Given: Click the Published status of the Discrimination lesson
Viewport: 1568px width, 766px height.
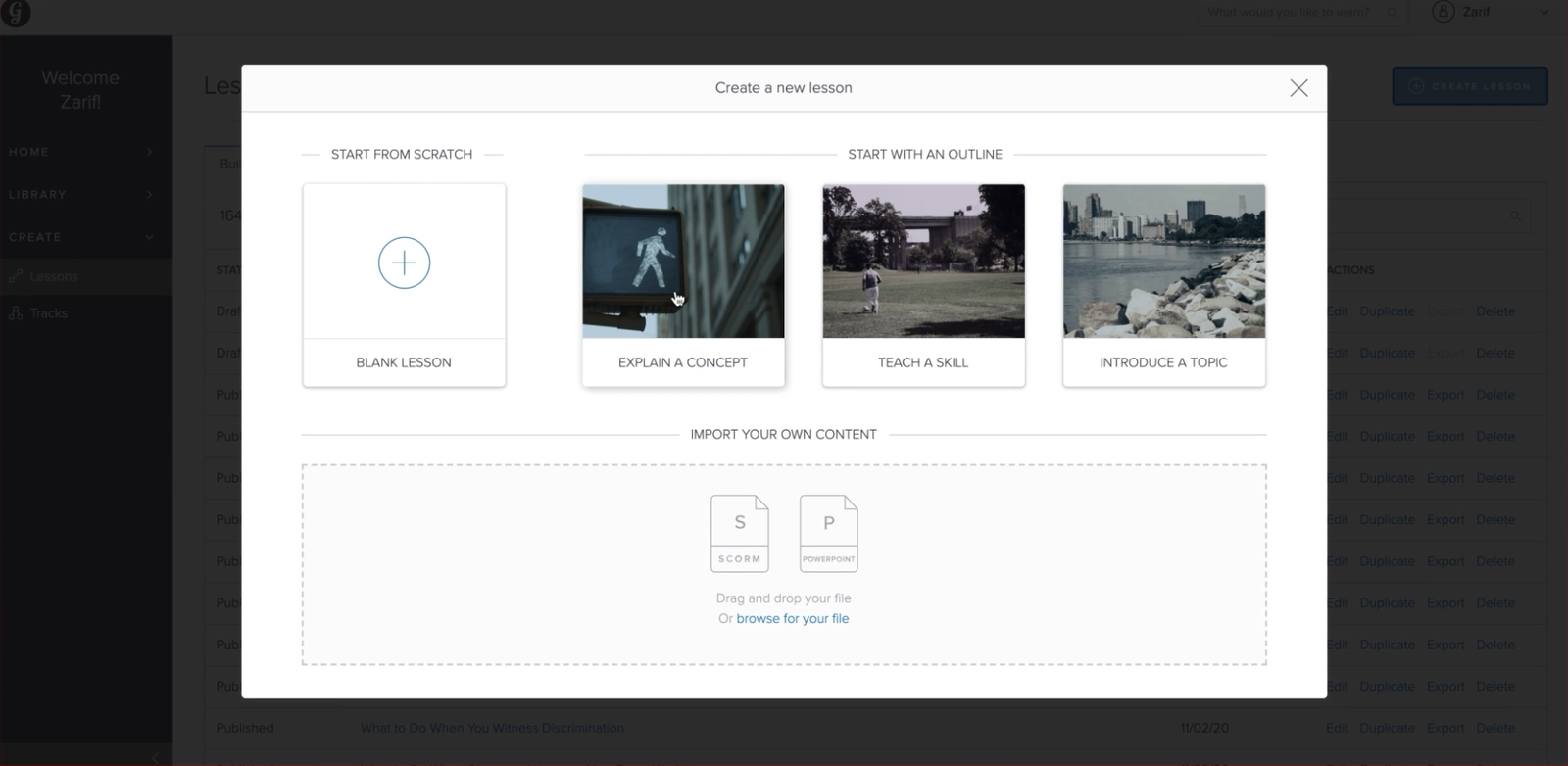Looking at the screenshot, I should [245, 729].
